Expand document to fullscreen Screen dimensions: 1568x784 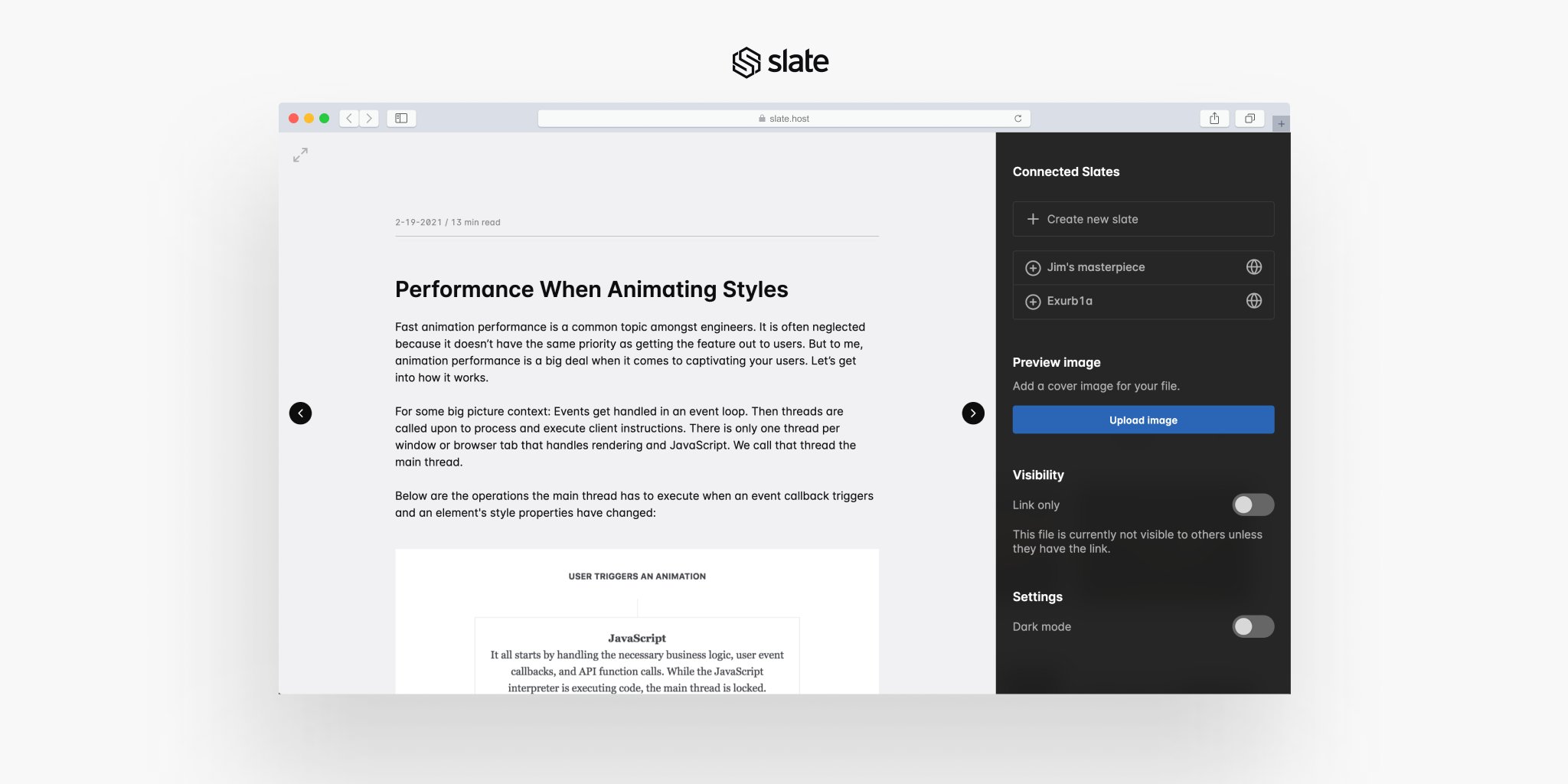[300, 155]
